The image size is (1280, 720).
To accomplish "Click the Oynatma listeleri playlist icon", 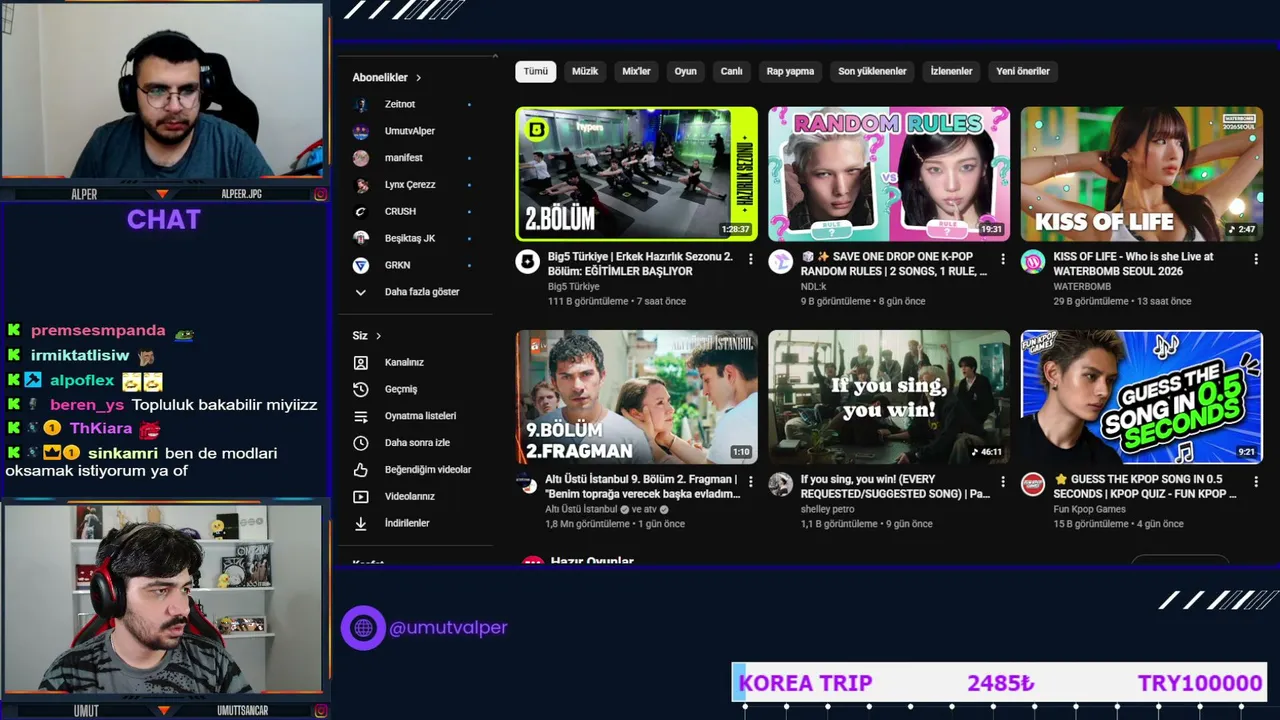I will click(x=361, y=416).
